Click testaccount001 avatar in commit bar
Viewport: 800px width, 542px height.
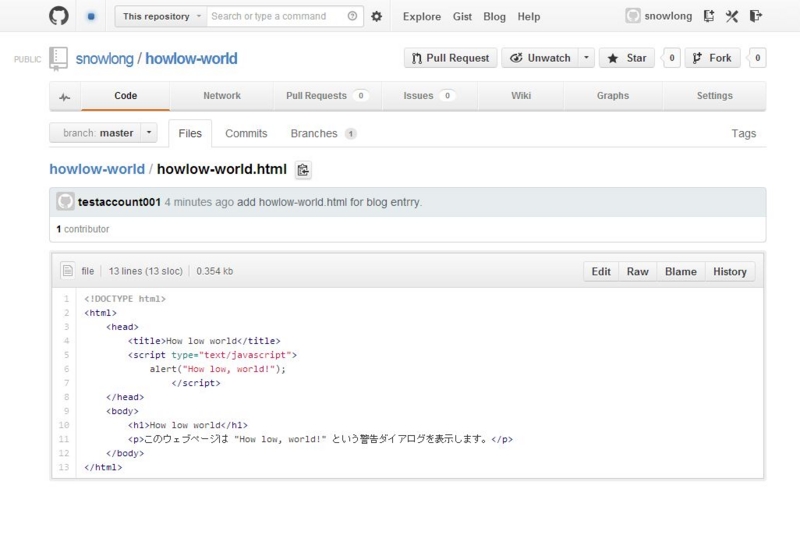pyautogui.click(x=65, y=202)
